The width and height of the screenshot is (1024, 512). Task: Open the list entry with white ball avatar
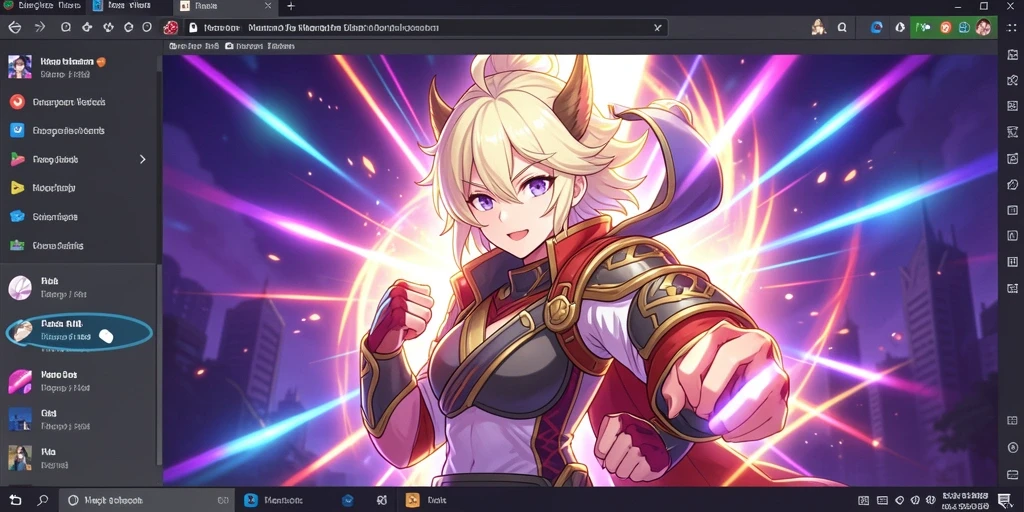(78, 287)
